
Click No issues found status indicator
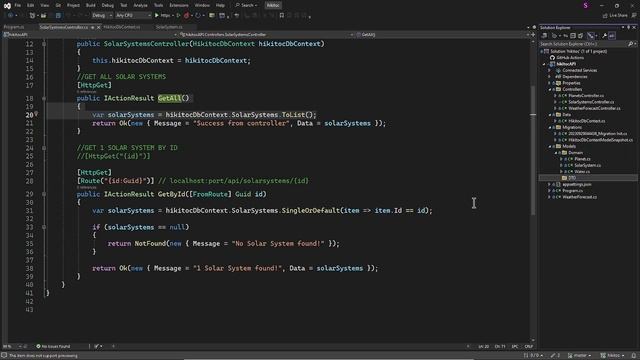pyautogui.click(x=53, y=346)
